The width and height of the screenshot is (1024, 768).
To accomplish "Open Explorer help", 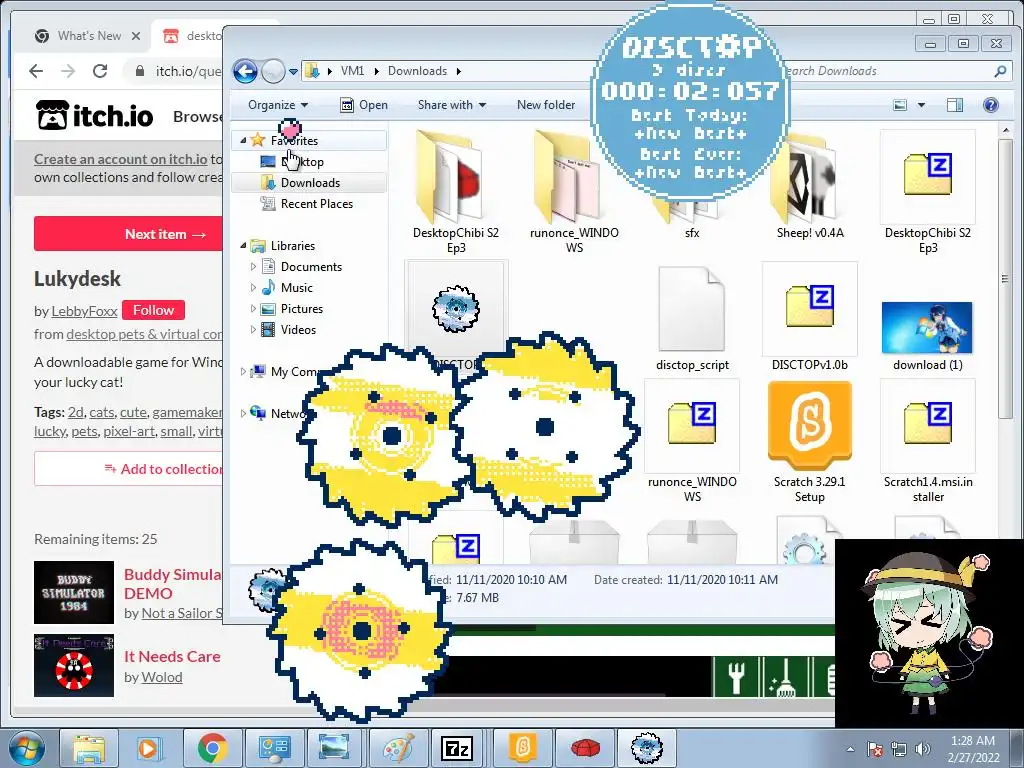I will [x=991, y=104].
